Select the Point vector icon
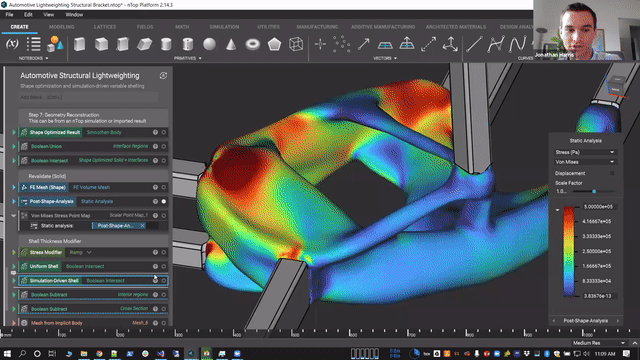 coord(320,44)
